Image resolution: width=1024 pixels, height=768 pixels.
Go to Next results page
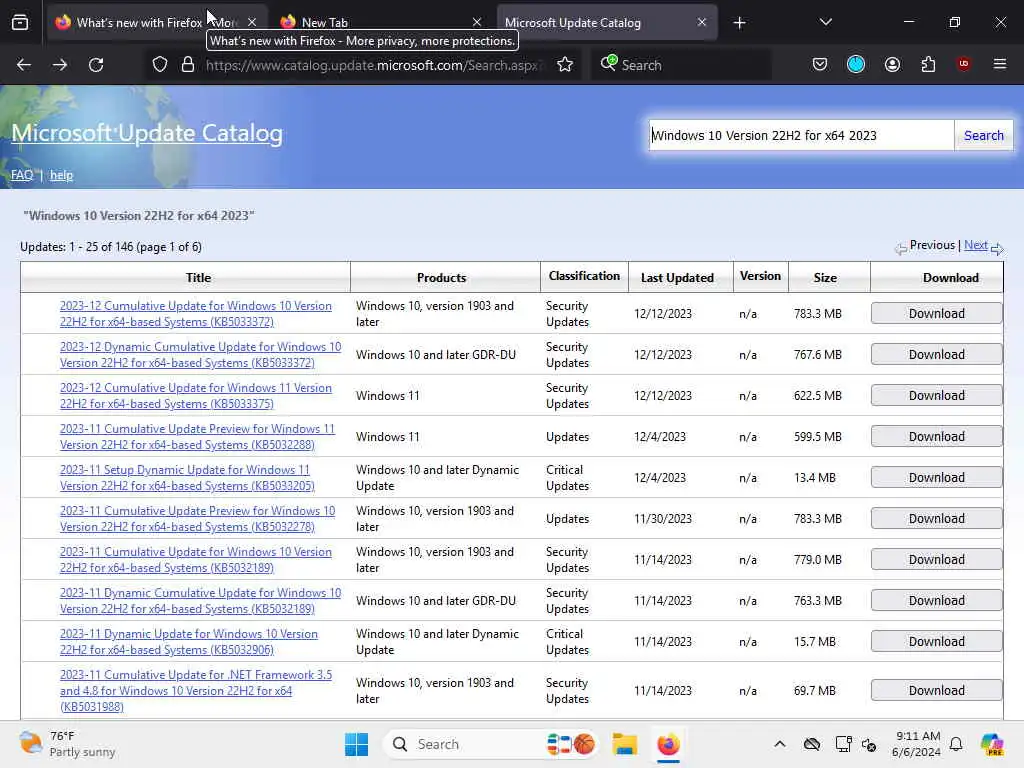(976, 245)
